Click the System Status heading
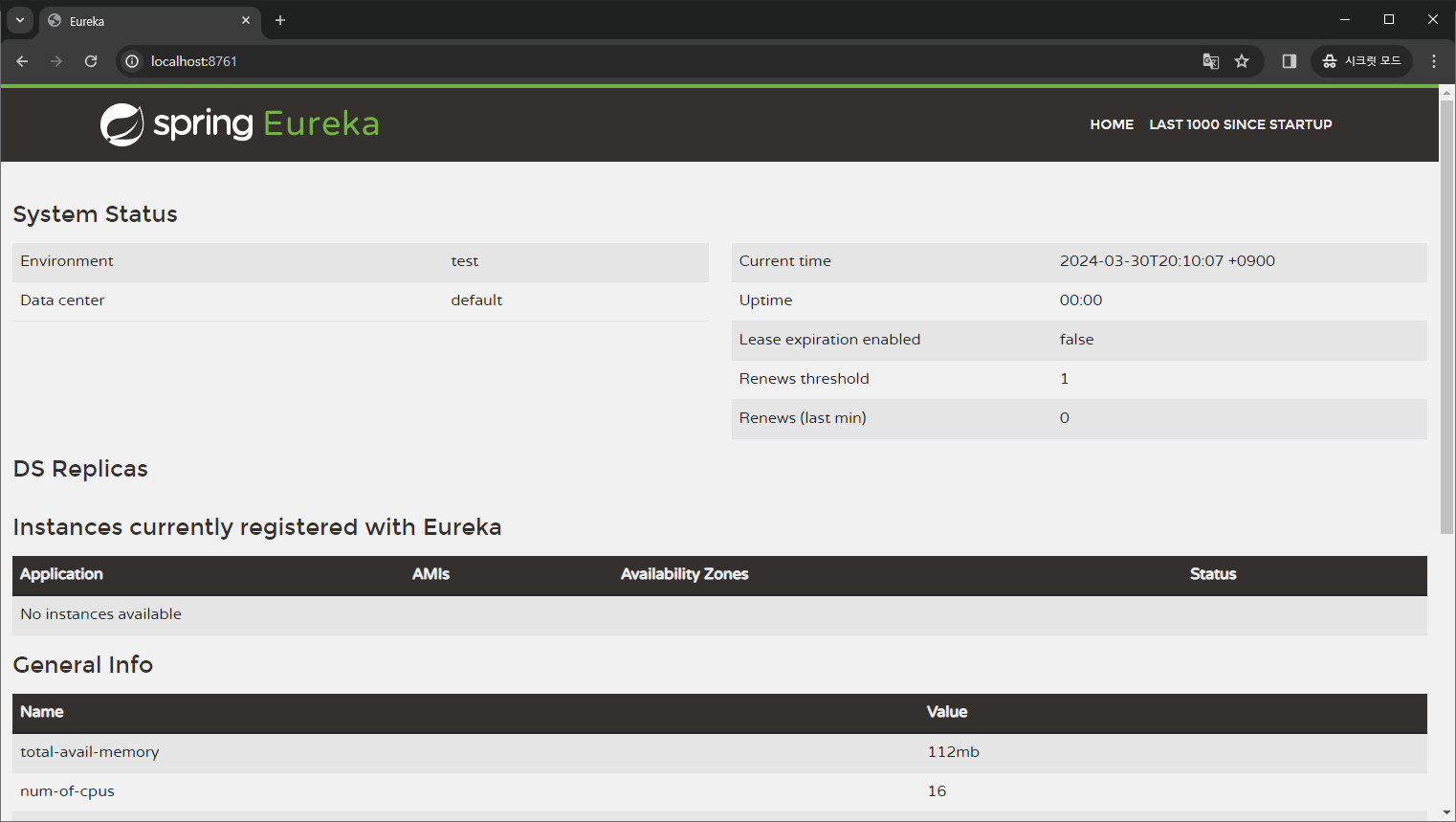The width and height of the screenshot is (1456, 822). [x=95, y=214]
